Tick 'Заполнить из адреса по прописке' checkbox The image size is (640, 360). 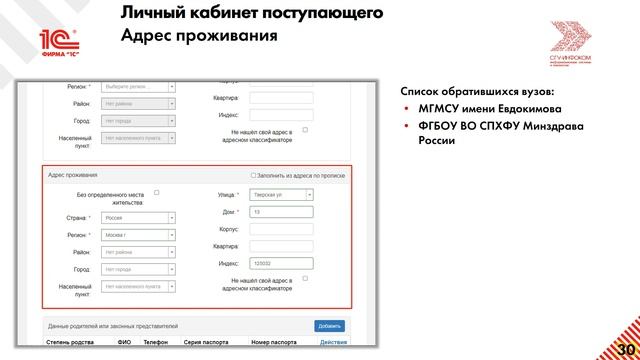pyautogui.click(x=253, y=175)
